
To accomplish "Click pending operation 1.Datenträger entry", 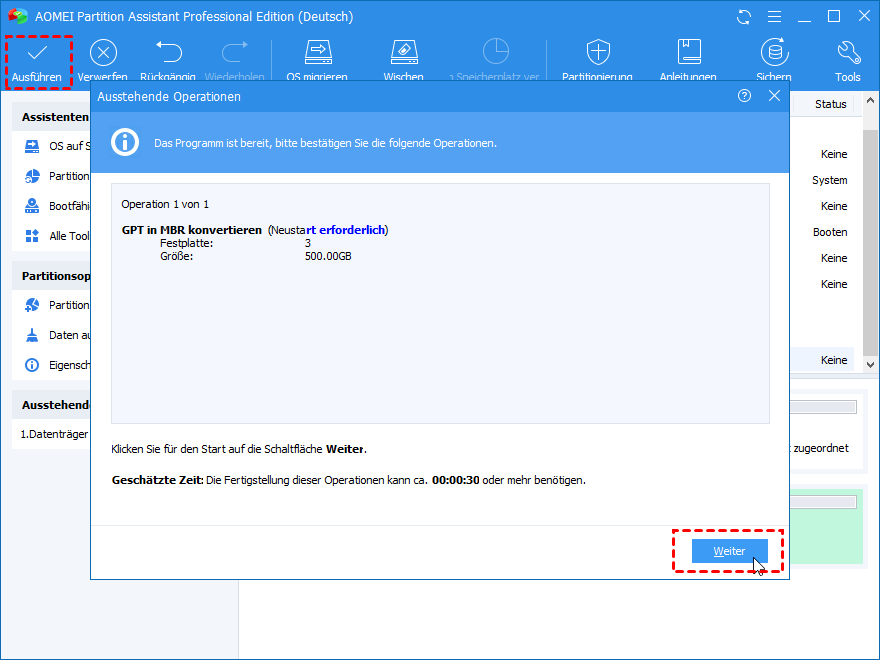I will pos(54,434).
